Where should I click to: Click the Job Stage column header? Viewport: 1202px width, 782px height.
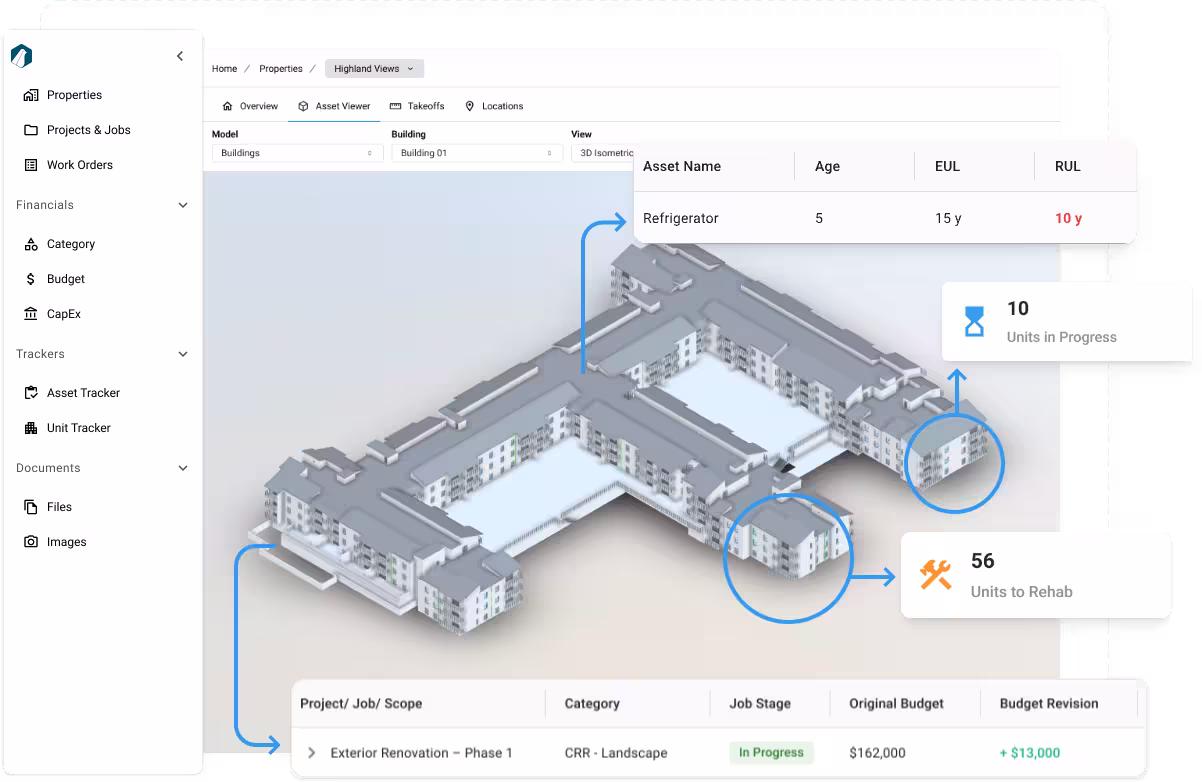[x=760, y=704]
